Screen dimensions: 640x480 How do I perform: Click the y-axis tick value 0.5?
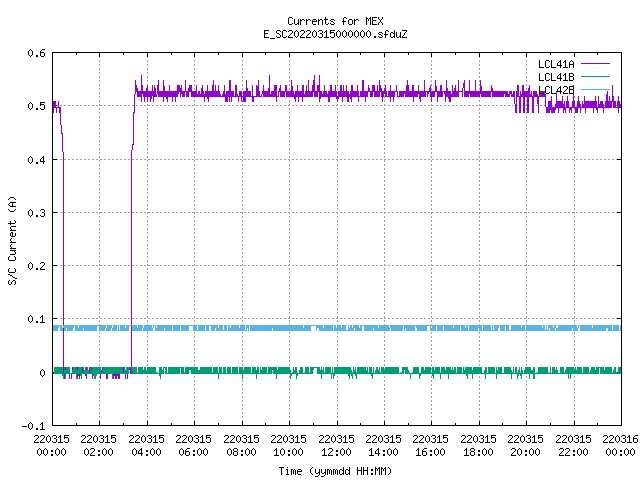[36, 106]
